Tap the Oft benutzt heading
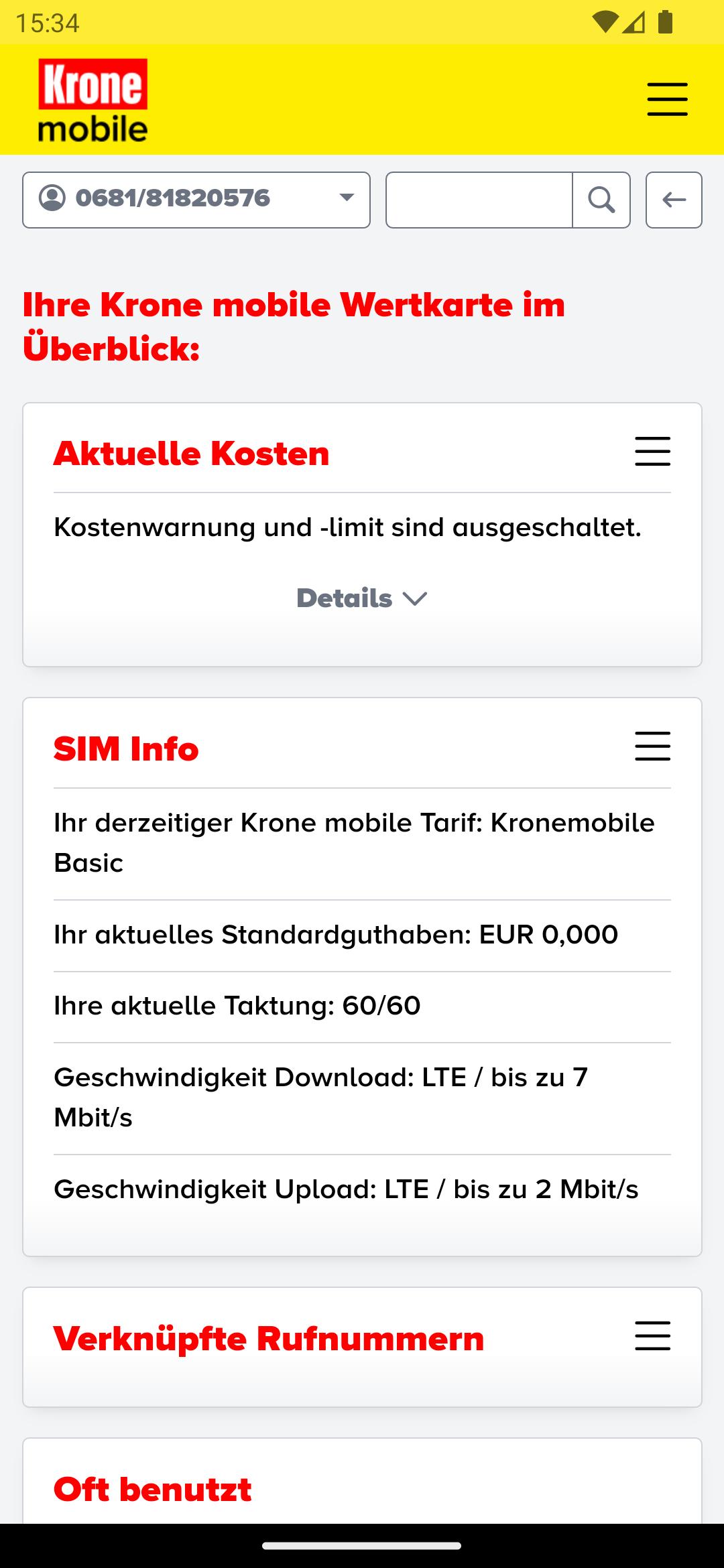 [x=153, y=1489]
